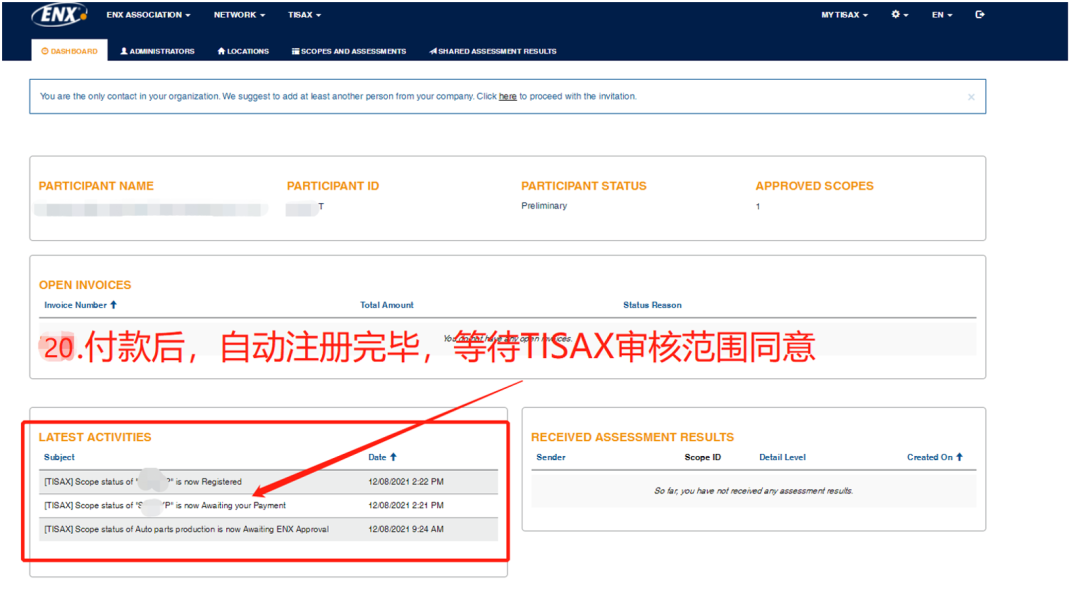Open the settings gear menu
This screenshot has width=1080, height=592.
[x=900, y=14]
